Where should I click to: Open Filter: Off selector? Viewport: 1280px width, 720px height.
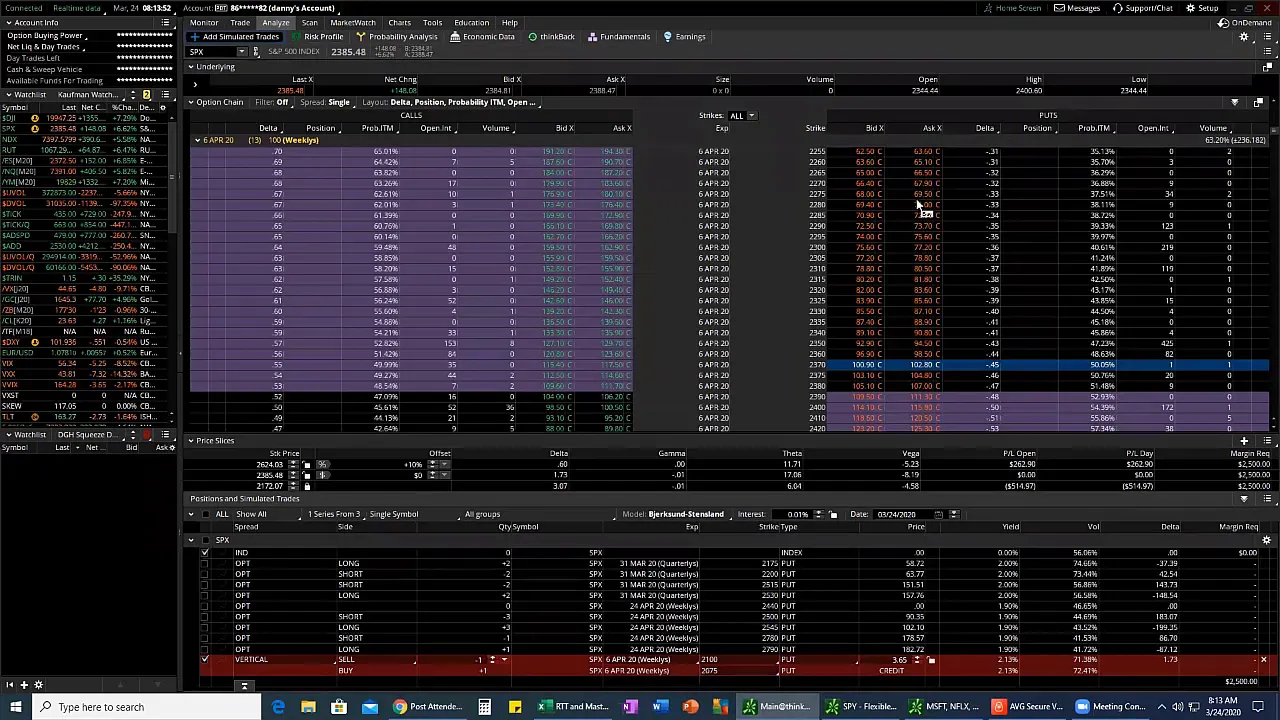[x=271, y=103]
